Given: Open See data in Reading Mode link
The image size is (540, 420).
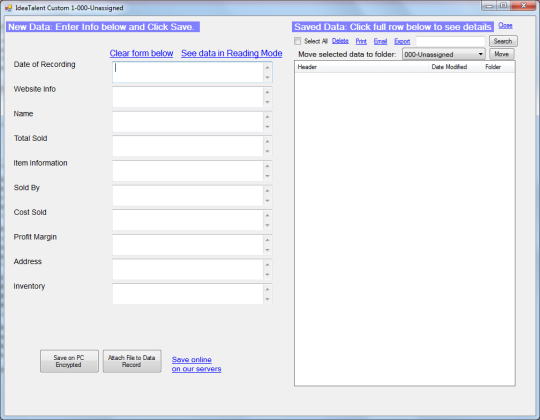Looking at the screenshot, I should [232, 53].
